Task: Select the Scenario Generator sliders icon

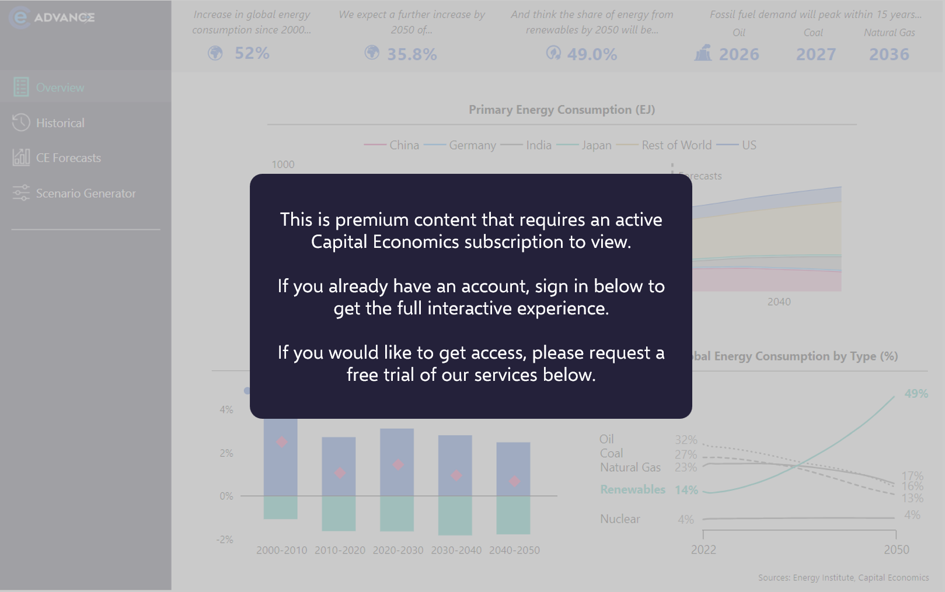Action: pyautogui.click(x=21, y=193)
